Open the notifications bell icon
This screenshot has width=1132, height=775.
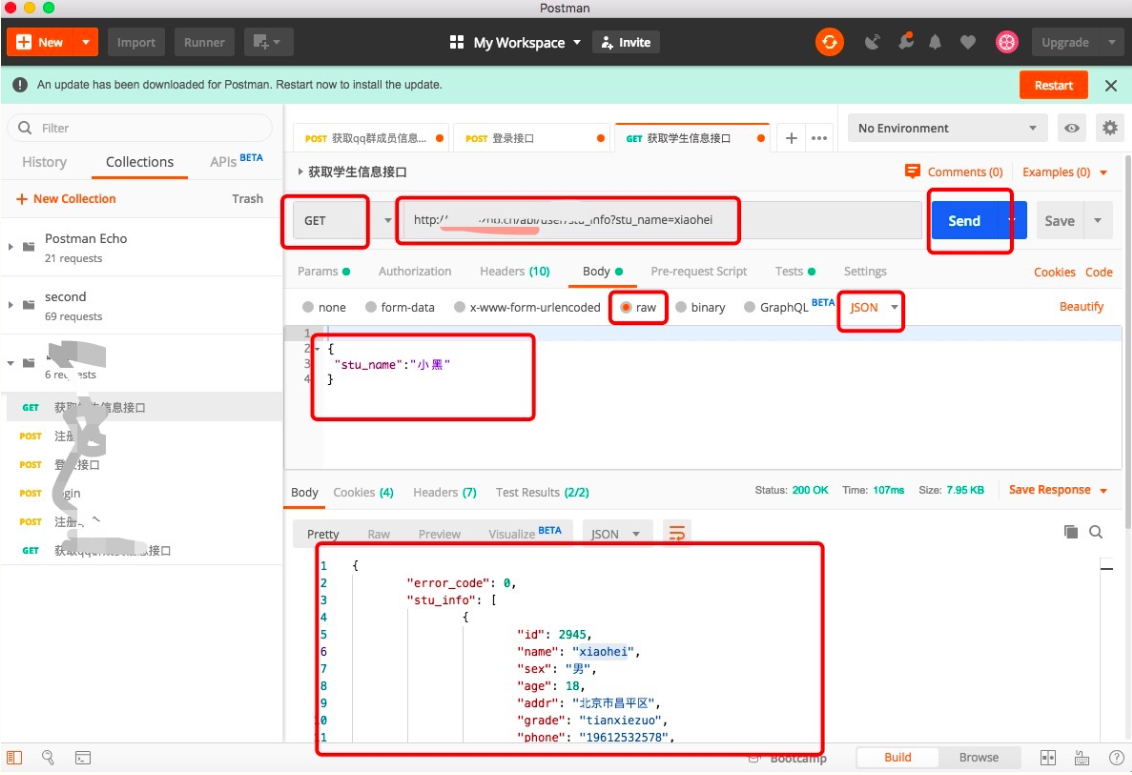(x=935, y=42)
